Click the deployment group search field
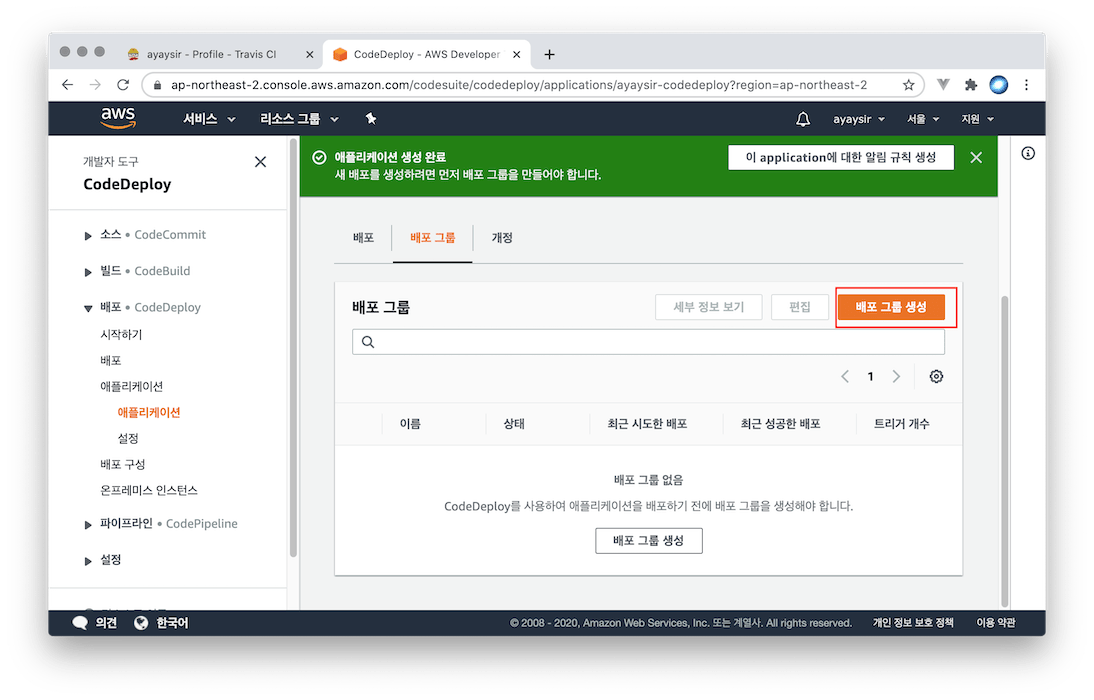 coord(648,342)
